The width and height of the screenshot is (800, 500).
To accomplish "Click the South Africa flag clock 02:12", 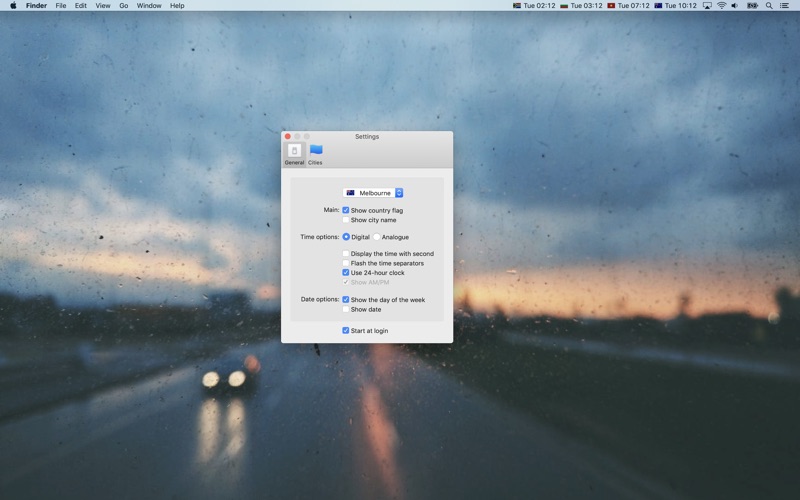I will click(x=534, y=6).
